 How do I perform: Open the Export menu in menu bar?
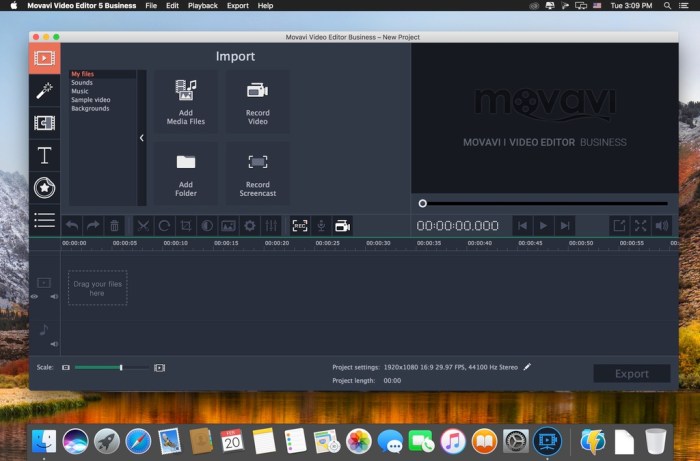238,6
